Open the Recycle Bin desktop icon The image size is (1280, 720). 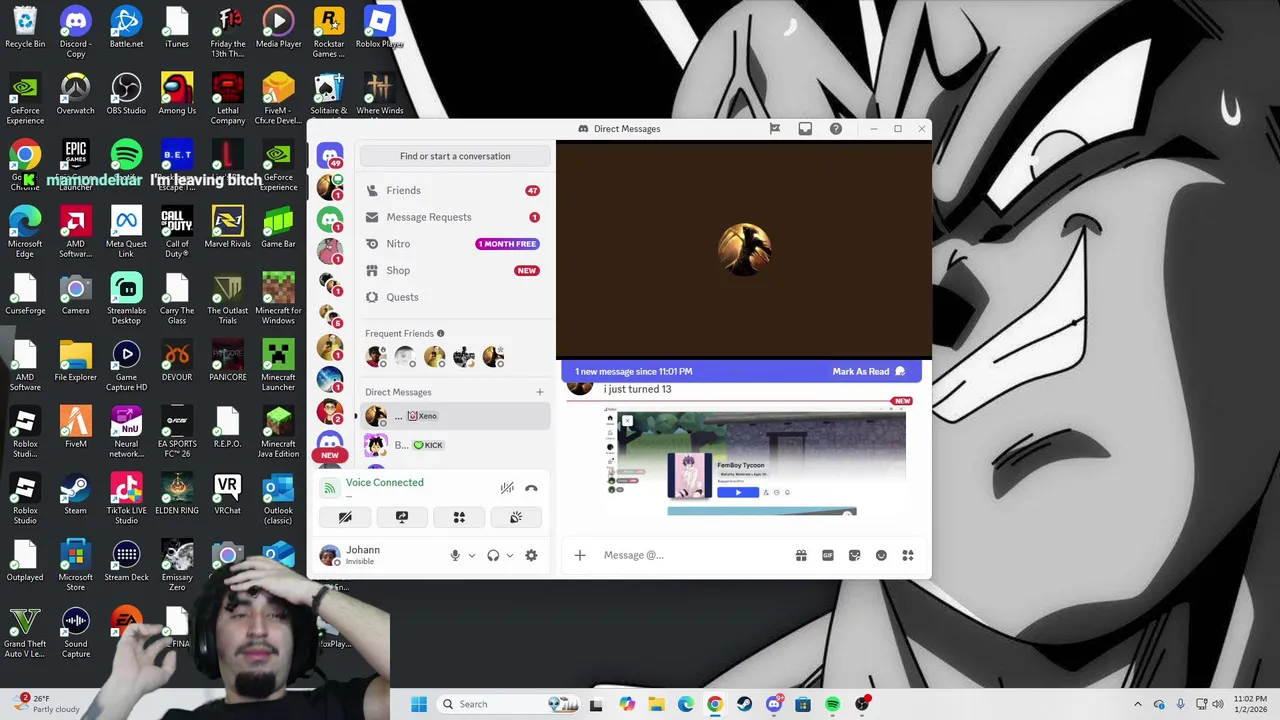pyautogui.click(x=25, y=27)
